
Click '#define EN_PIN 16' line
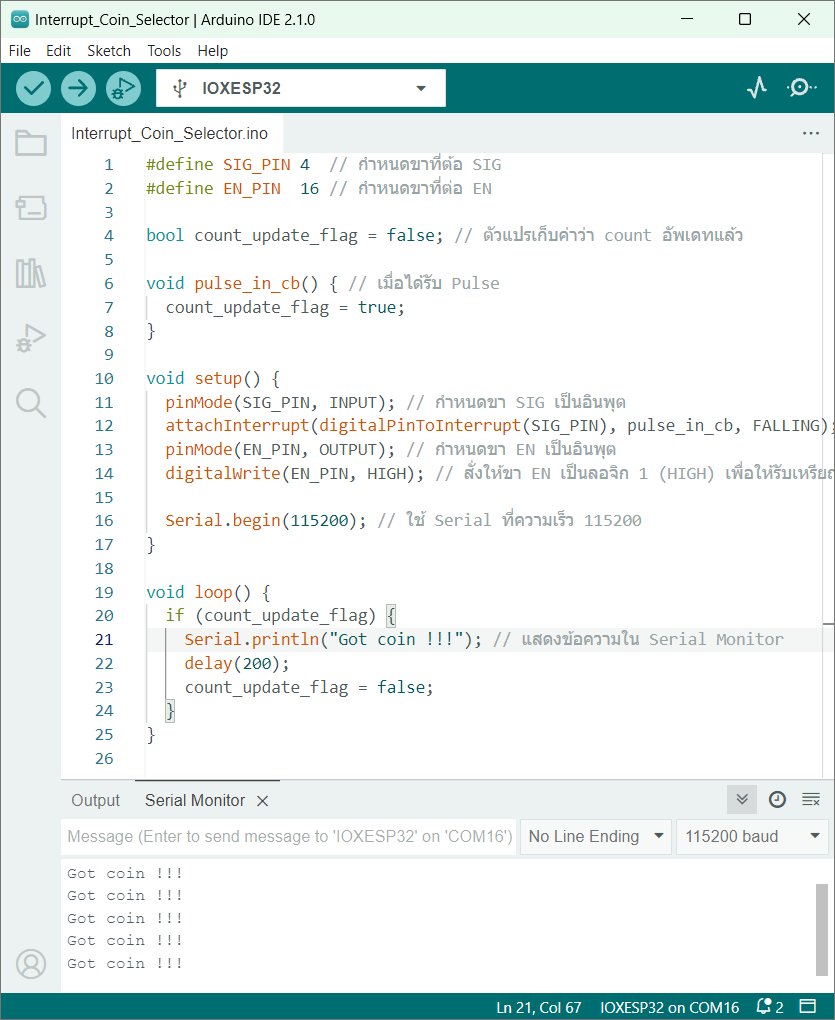(x=232, y=189)
